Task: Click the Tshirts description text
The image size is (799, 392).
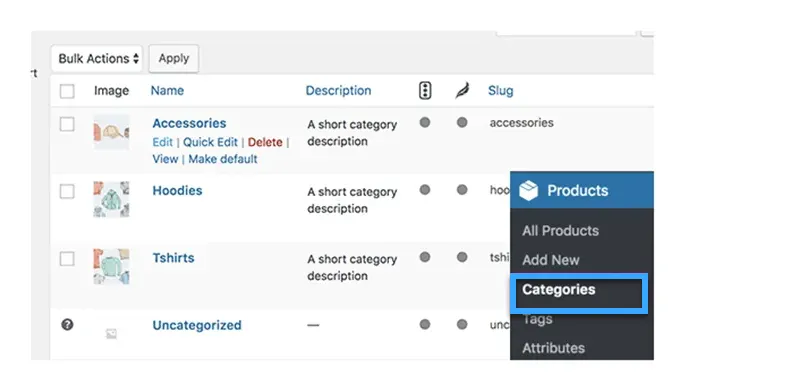Action: (352, 268)
